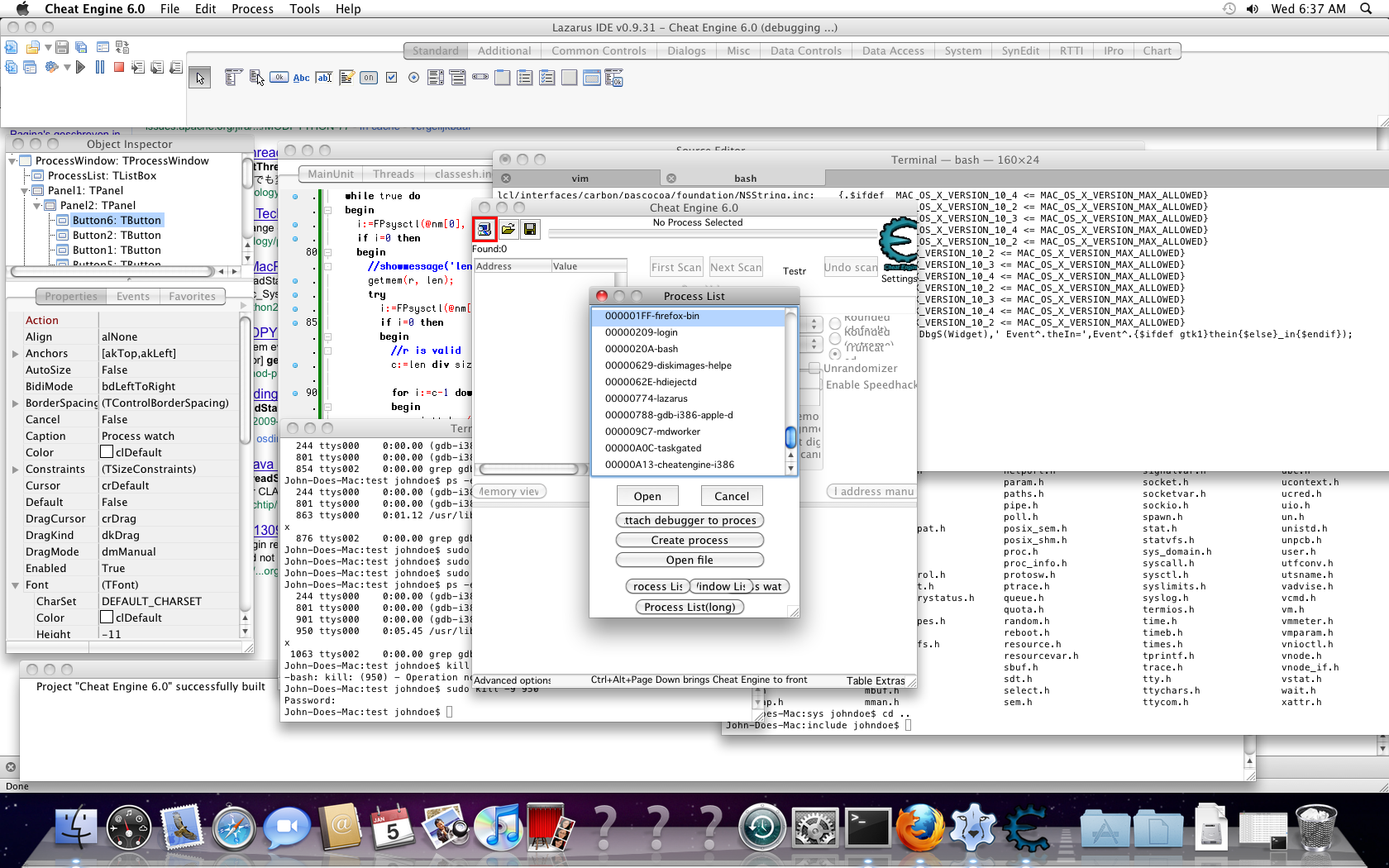
Task: Click the Lazarus Save floppy icon
Action: tap(63, 47)
